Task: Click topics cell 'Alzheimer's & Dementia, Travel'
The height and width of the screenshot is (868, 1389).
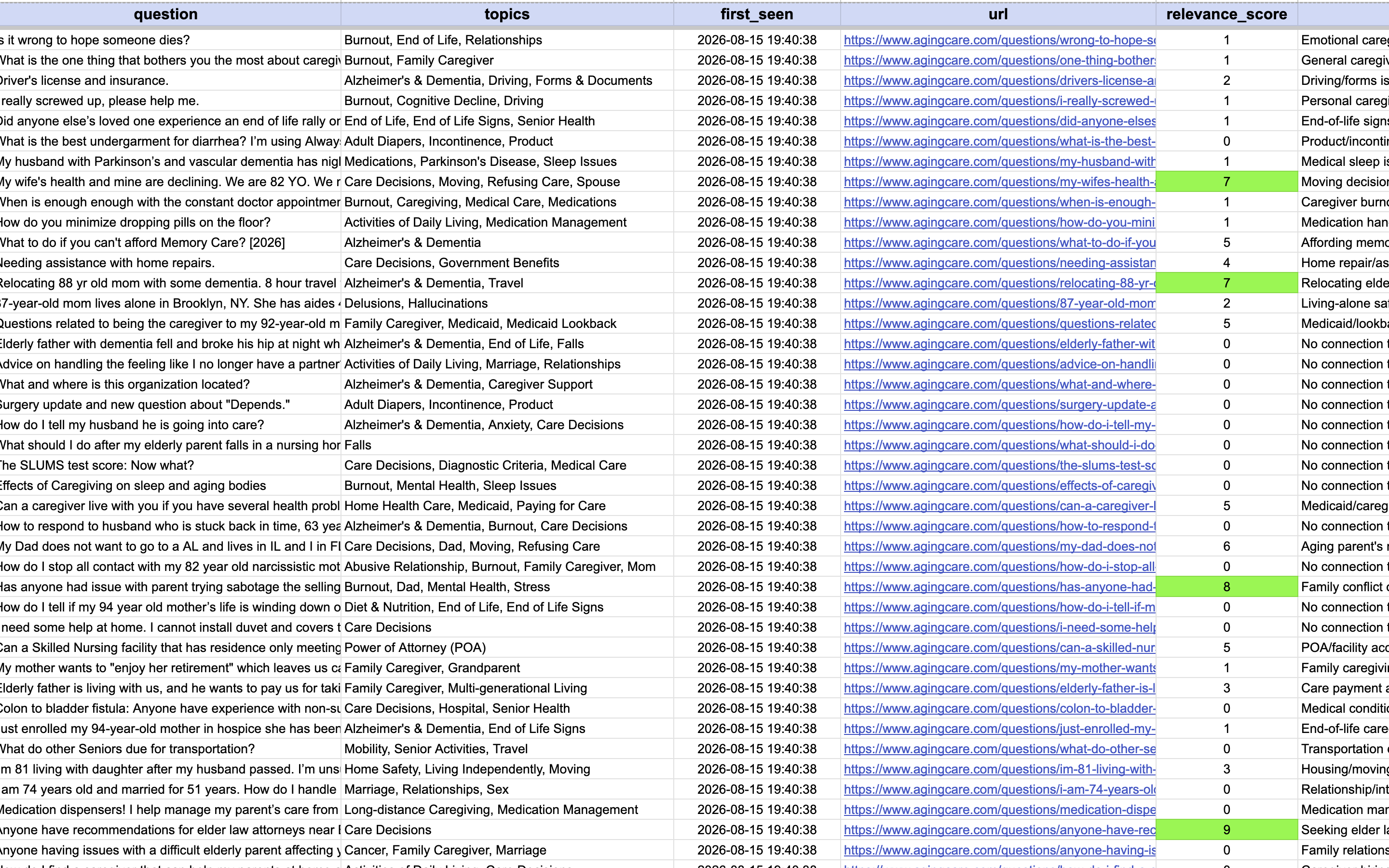Action: [507, 283]
